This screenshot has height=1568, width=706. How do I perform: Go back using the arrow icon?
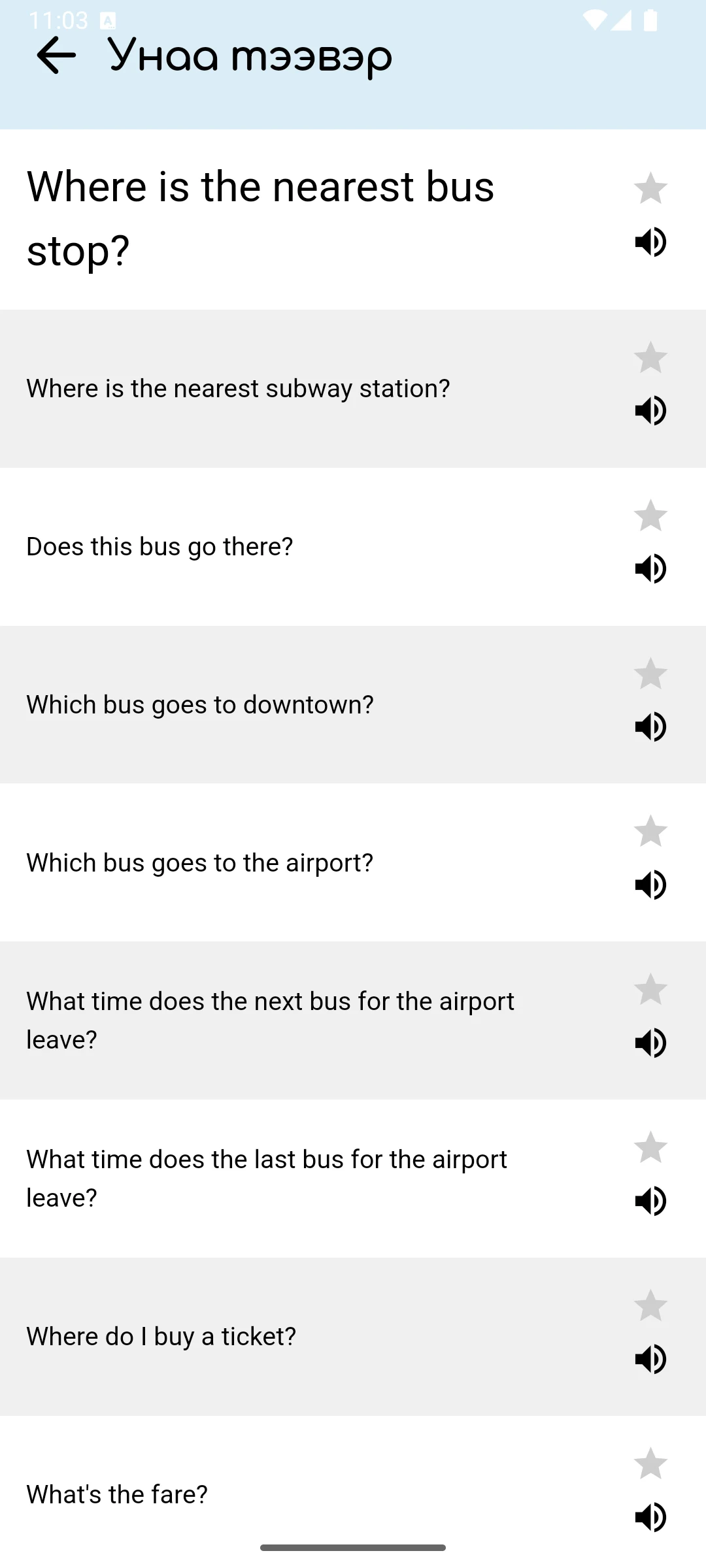[56, 56]
